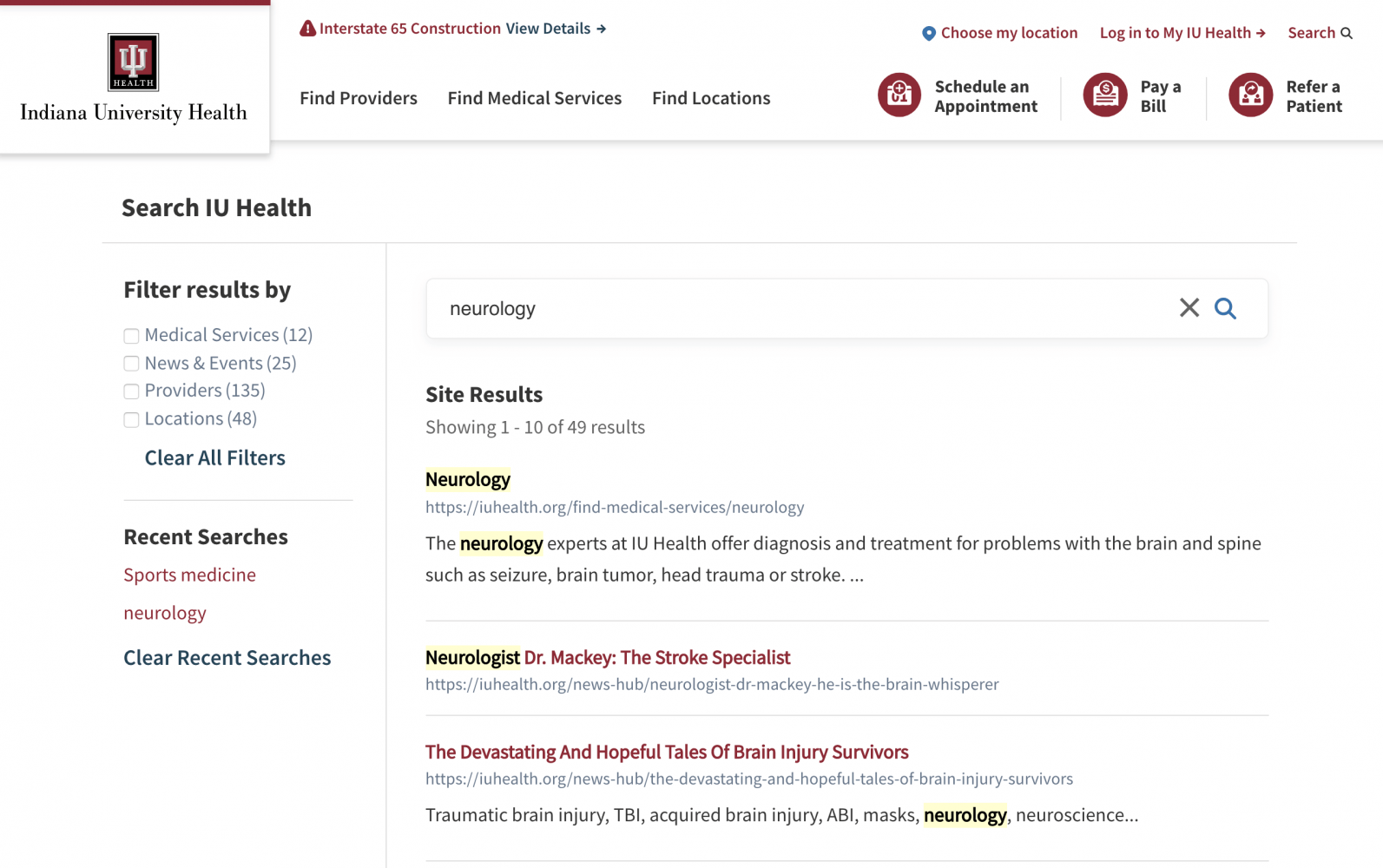Open the find-medical-services/neurology URL

[x=615, y=507]
